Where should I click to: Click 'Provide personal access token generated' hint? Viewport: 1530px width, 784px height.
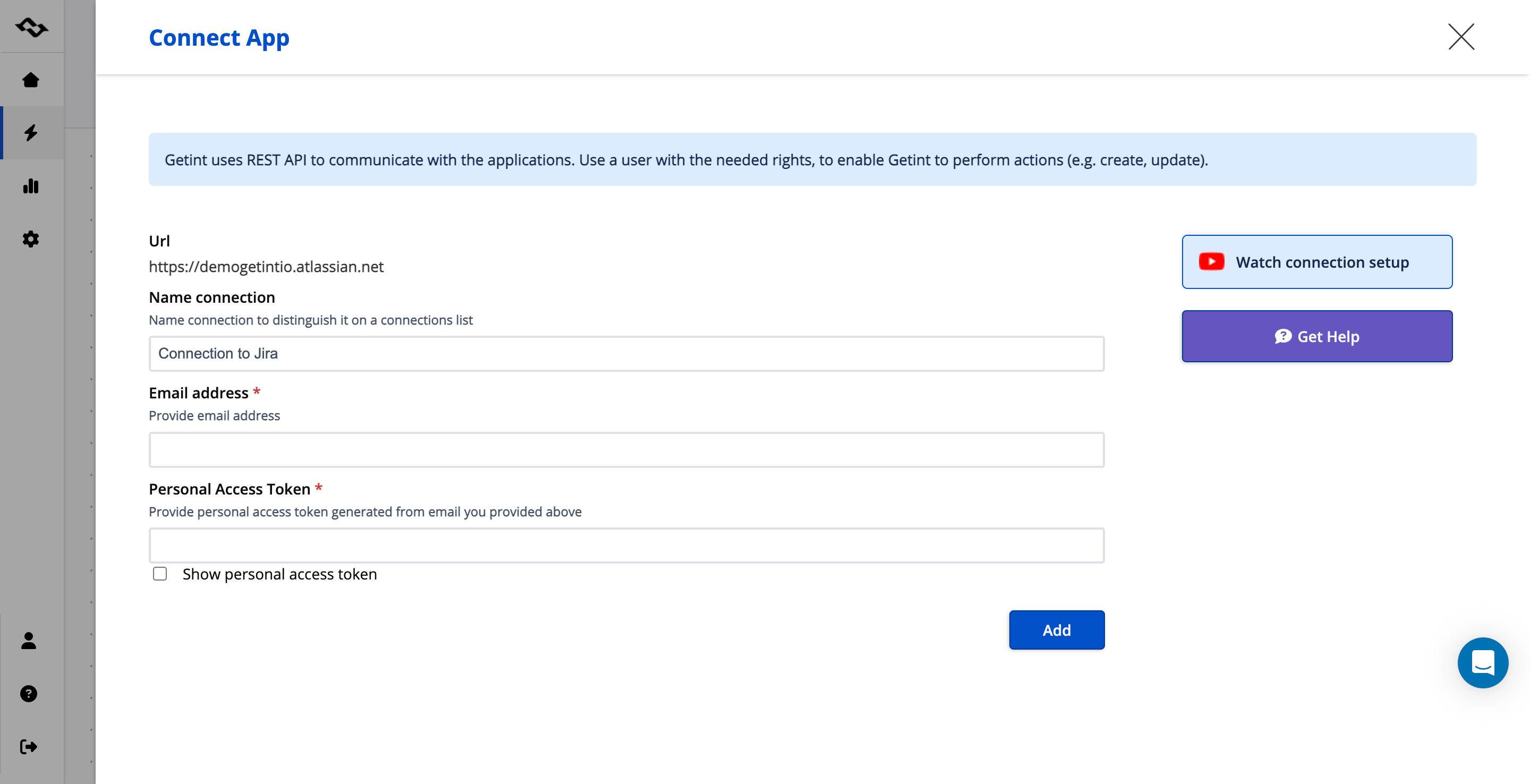[365, 512]
